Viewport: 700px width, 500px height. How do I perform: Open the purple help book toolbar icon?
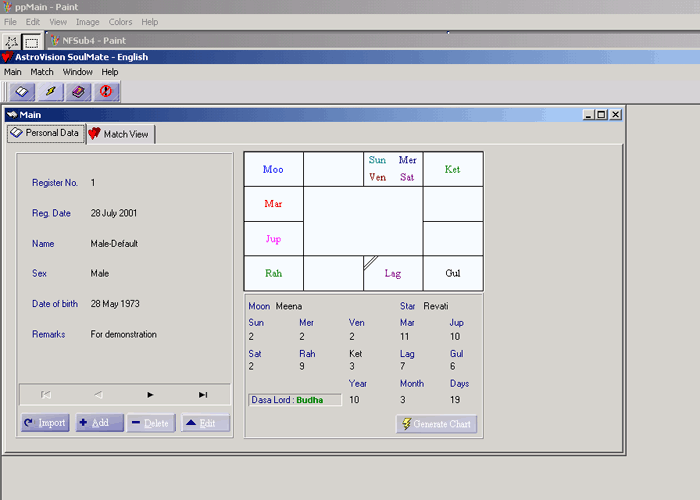[78, 92]
